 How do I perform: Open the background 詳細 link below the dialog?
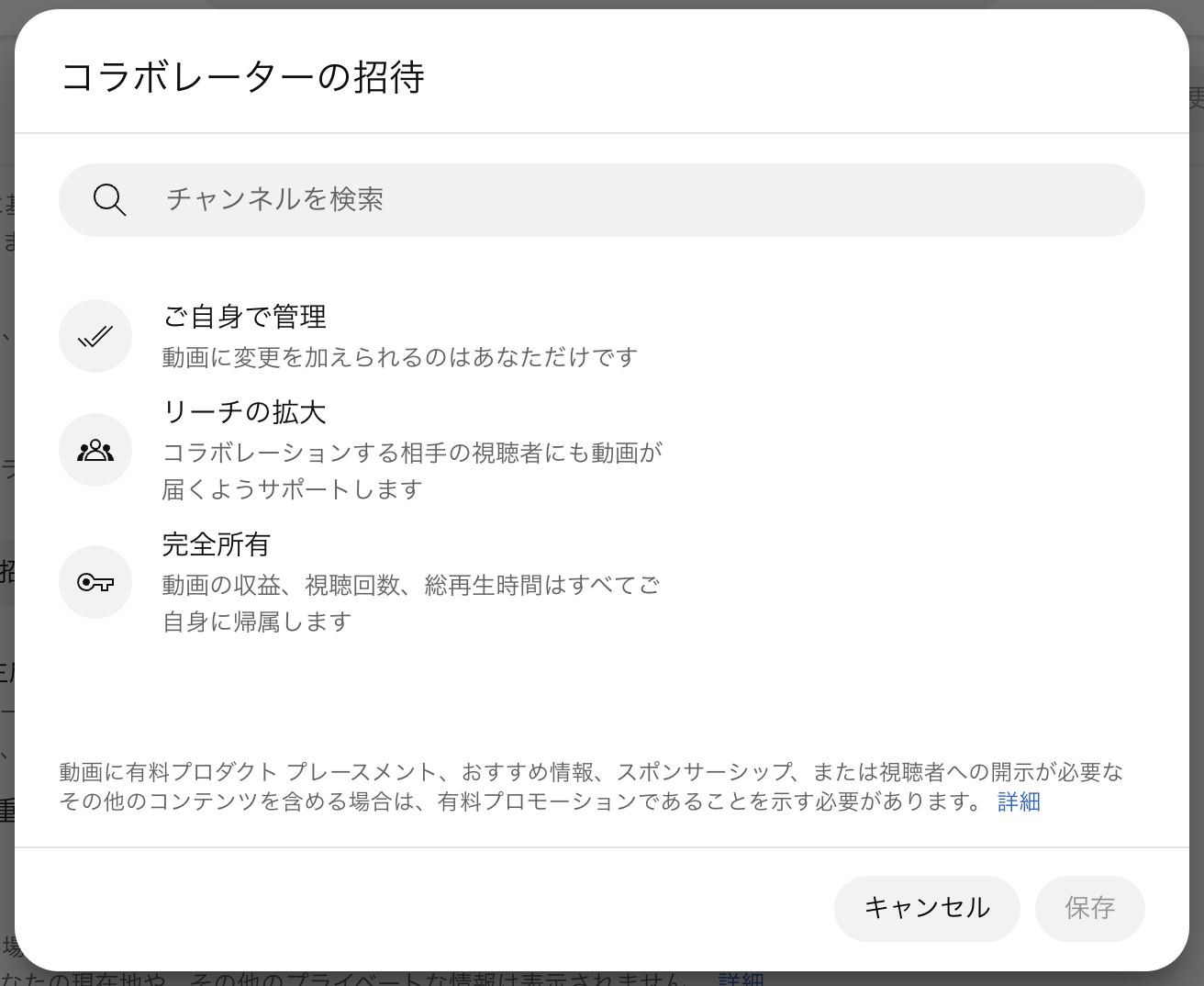[740, 980]
